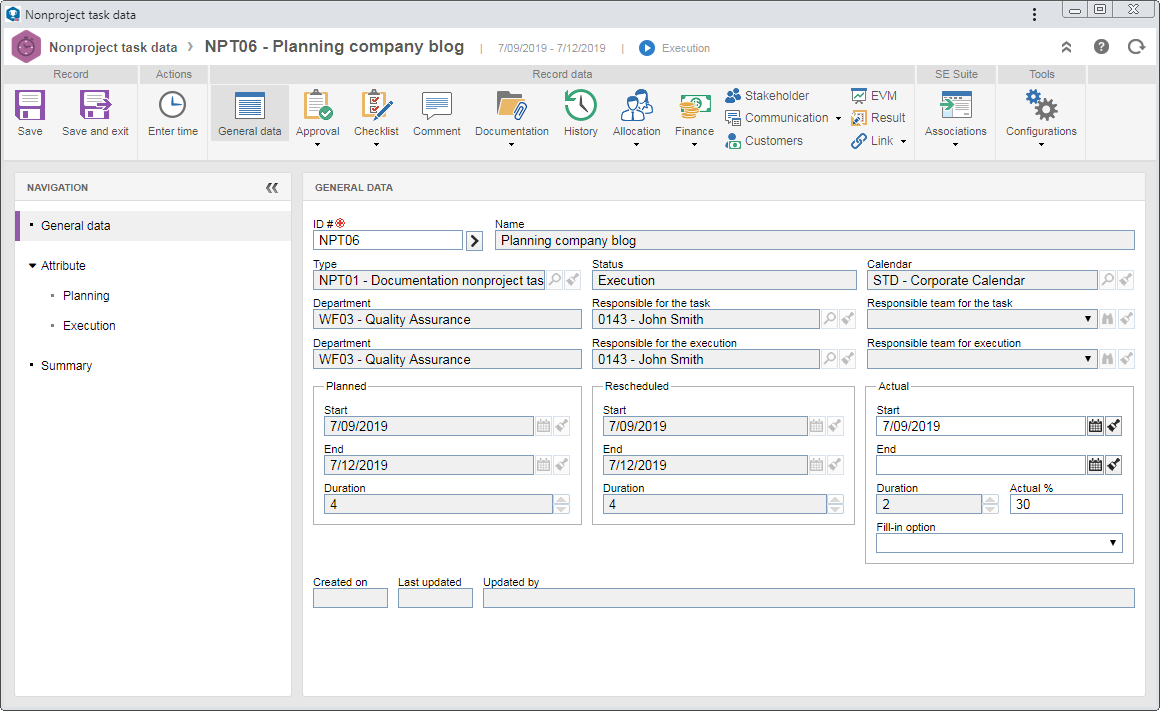
Task: Adjust Rescheduled Duration stepper arrows
Action: [835, 504]
